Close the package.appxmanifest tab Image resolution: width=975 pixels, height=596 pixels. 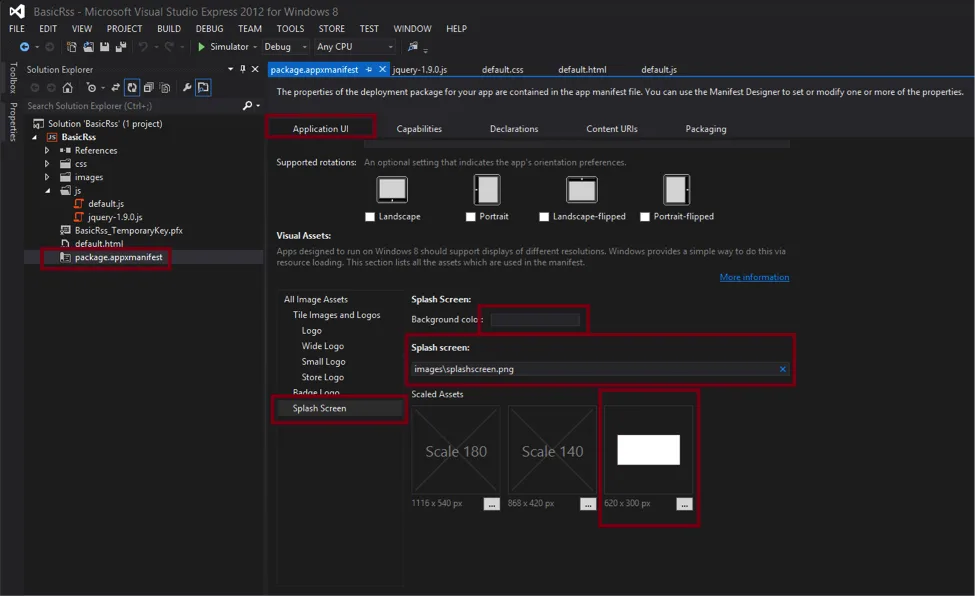tap(382, 69)
